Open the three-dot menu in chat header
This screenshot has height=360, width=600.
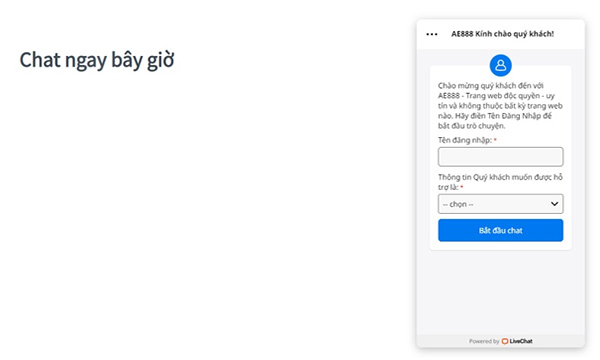pyautogui.click(x=432, y=34)
